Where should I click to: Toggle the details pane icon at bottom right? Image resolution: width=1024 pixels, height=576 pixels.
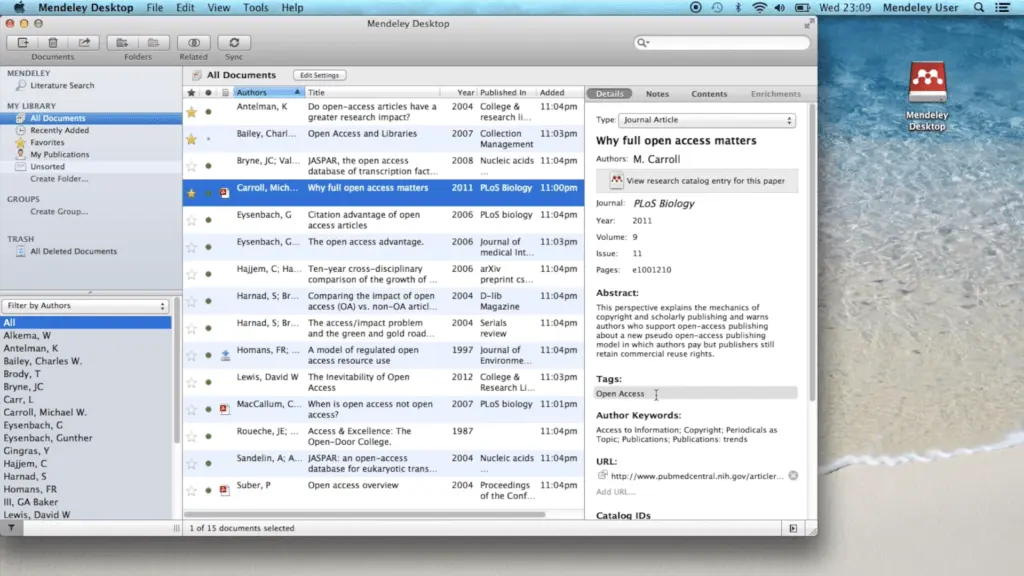coord(793,528)
